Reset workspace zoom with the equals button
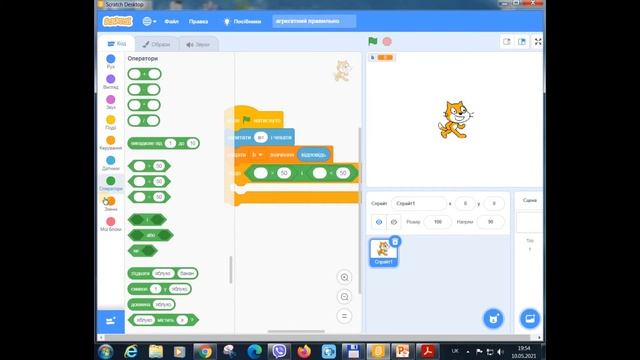Viewport: 640px width, 360px height. [344, 316]
